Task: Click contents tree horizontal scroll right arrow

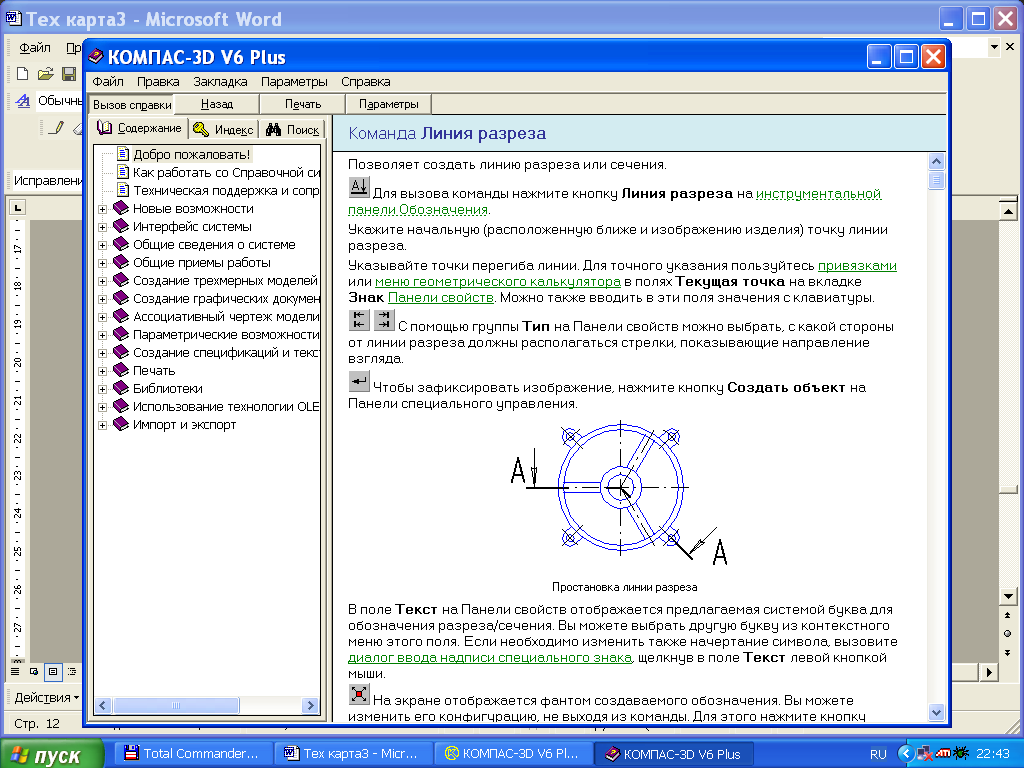Action: (x=311, y=705)
